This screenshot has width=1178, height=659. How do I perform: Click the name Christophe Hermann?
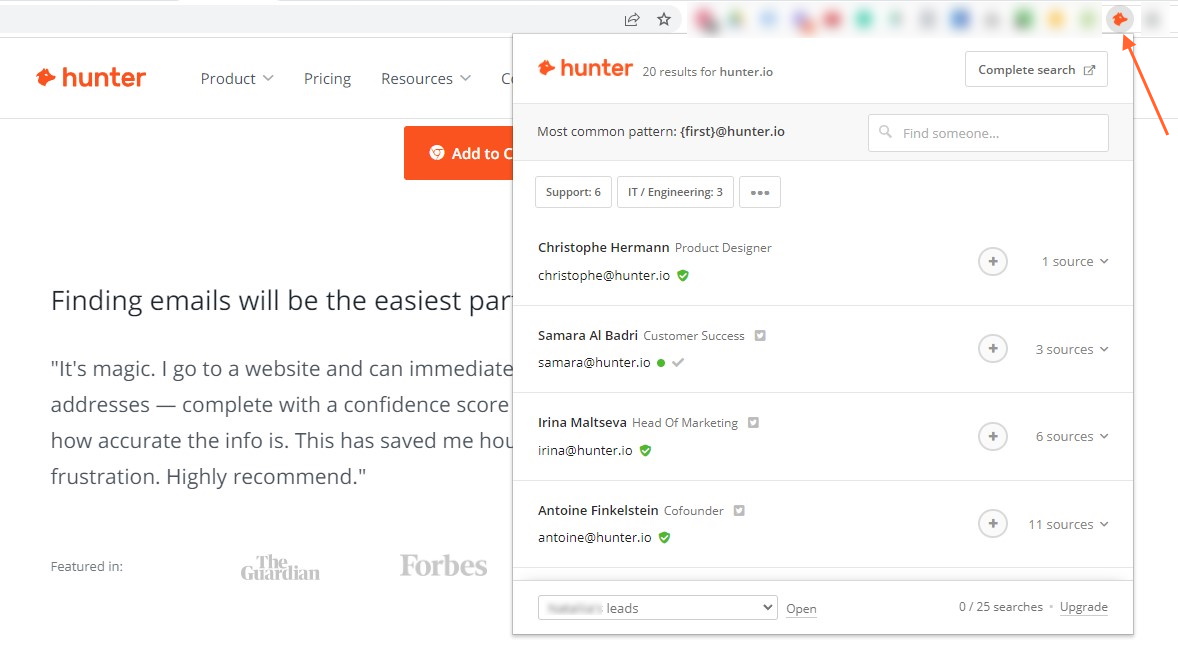click(x=603, y=247)
